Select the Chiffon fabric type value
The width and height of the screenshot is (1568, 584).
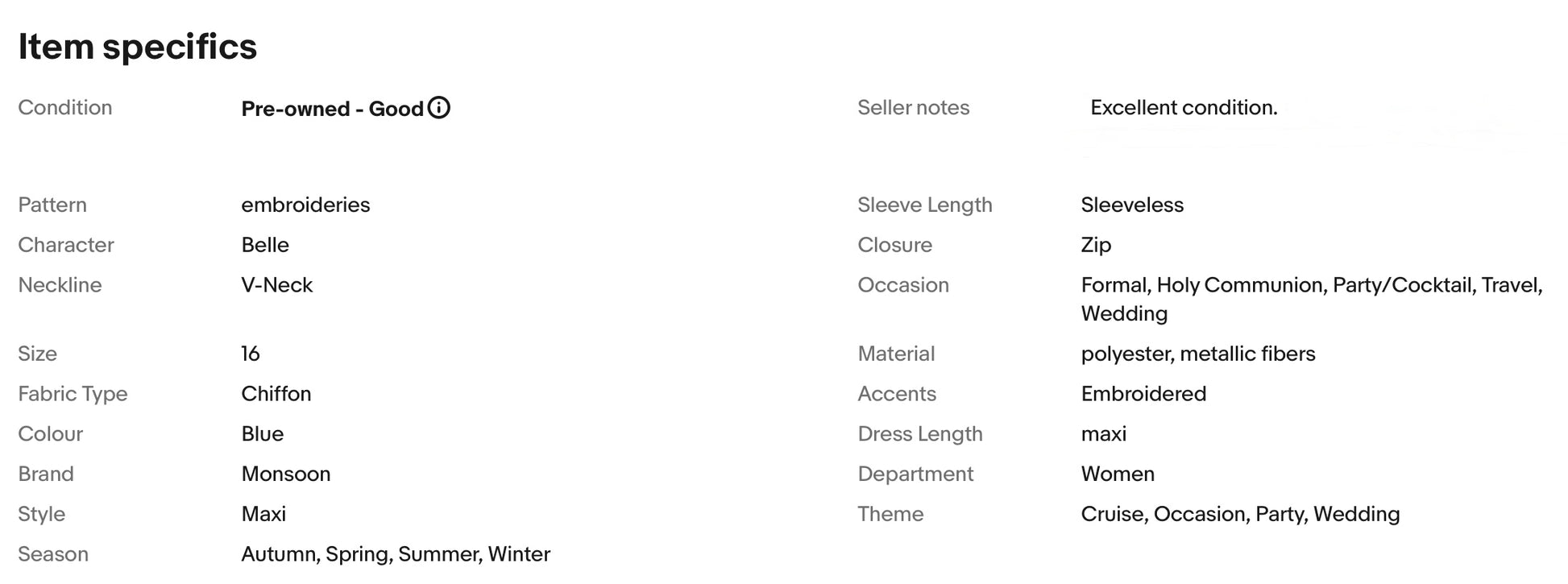[x=276, y=394]
